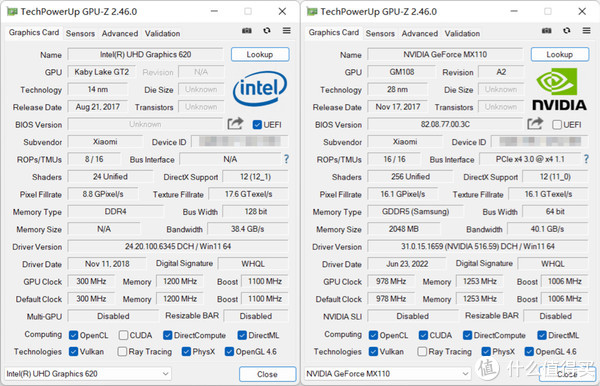Click the Jun 23, 2022 driver date value
The width and height of the screenshot is (600, 386).
[407, 264]
